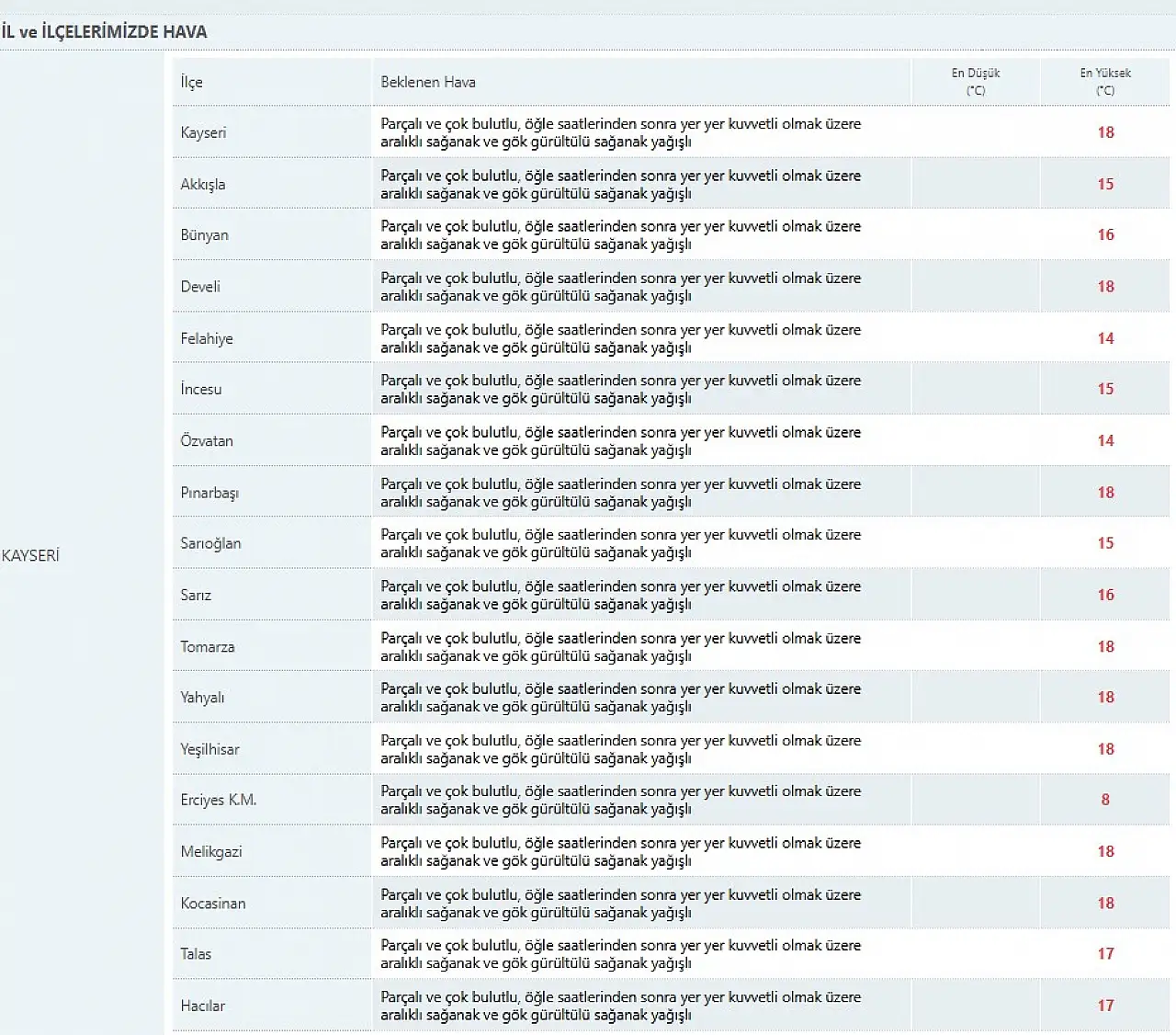This screenshot has height=1035, width=1176.
Task: Click the Felahiye district name
Action: [207, 338]
